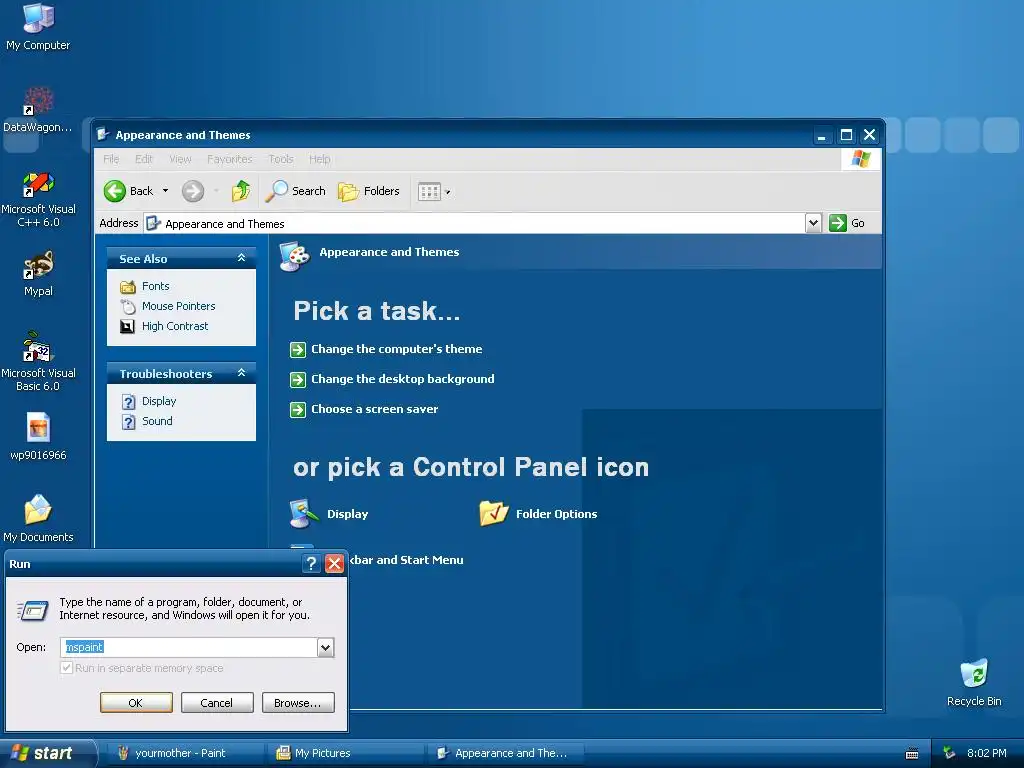
Task: Click the Address bar text field
Action: click(474, 223)
